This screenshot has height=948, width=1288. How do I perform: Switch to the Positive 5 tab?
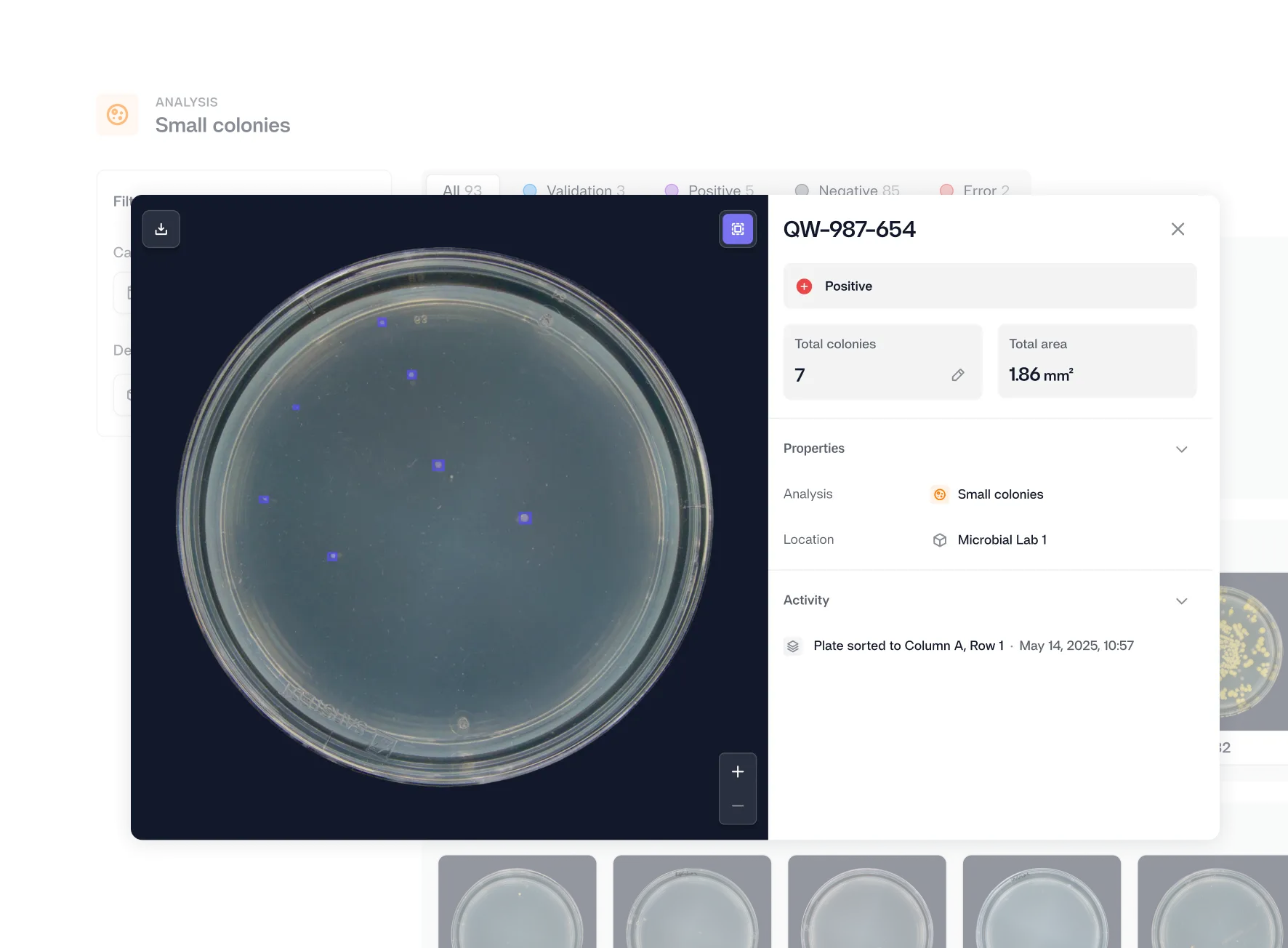(709, 190)
